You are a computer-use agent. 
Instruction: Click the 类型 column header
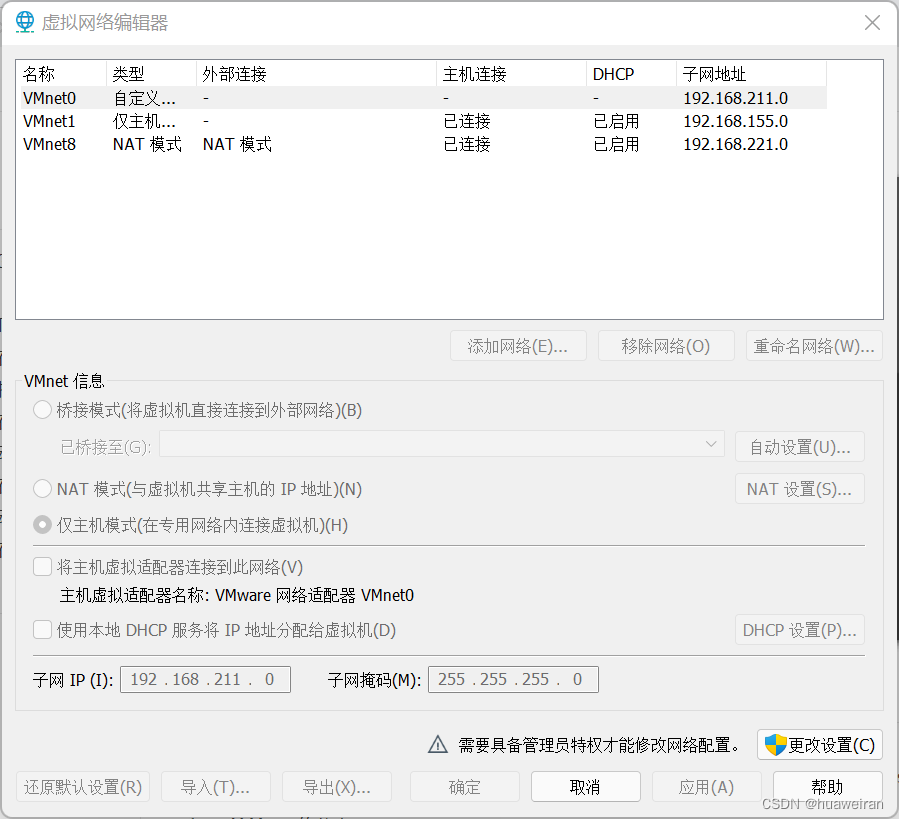tap(151, 74)
